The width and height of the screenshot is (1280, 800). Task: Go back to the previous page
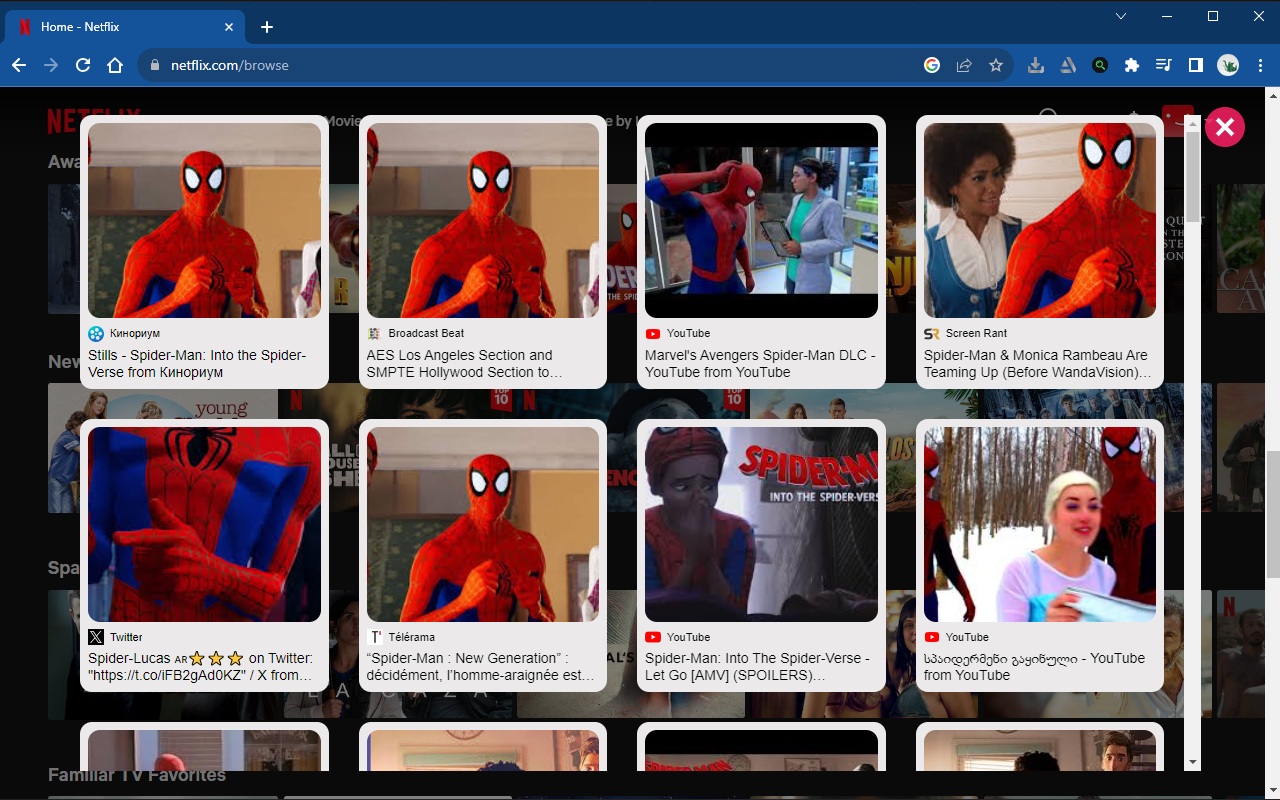coord(19,65)
